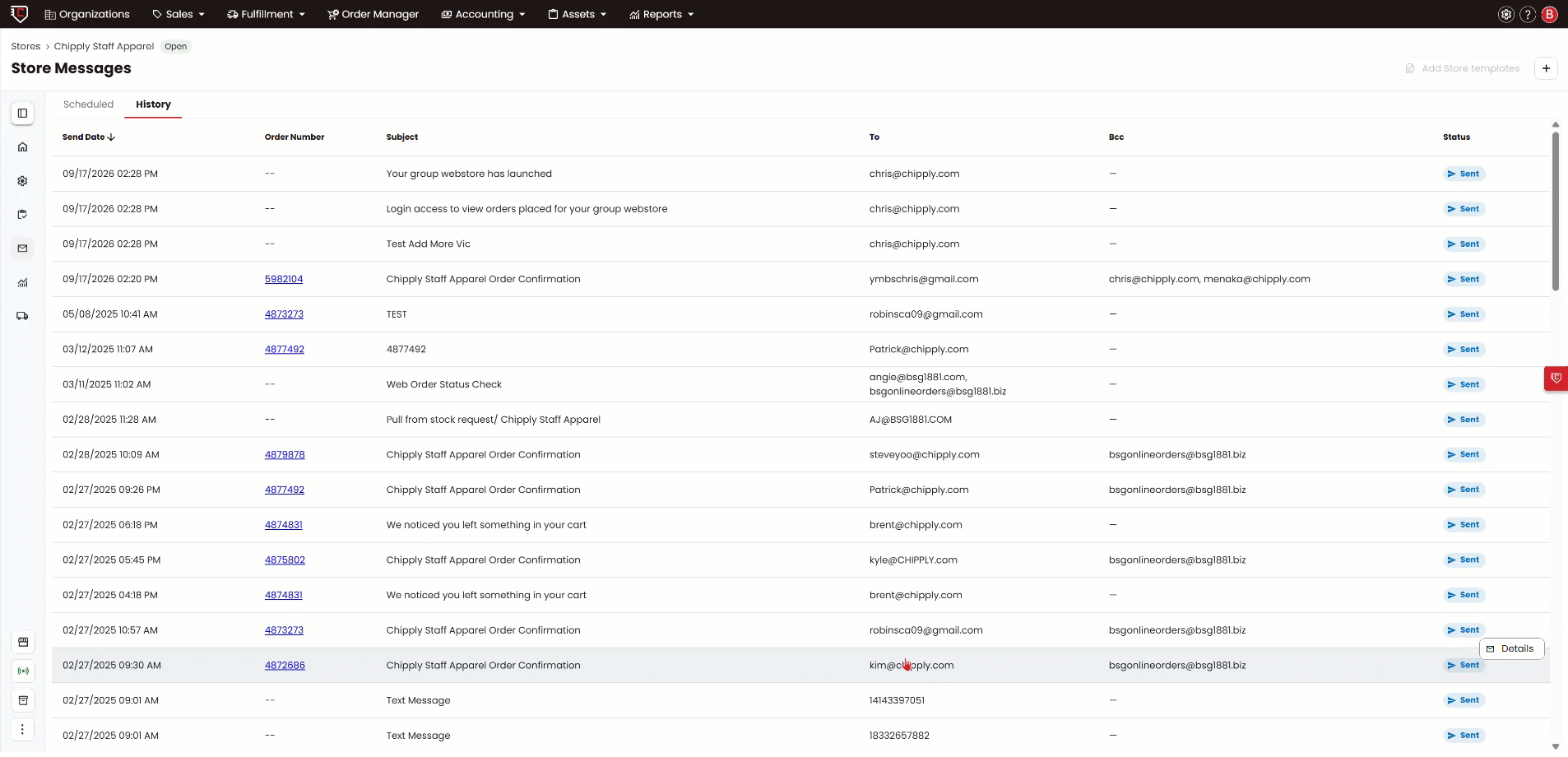Open the home icon in sidebar

coord(22,147)
